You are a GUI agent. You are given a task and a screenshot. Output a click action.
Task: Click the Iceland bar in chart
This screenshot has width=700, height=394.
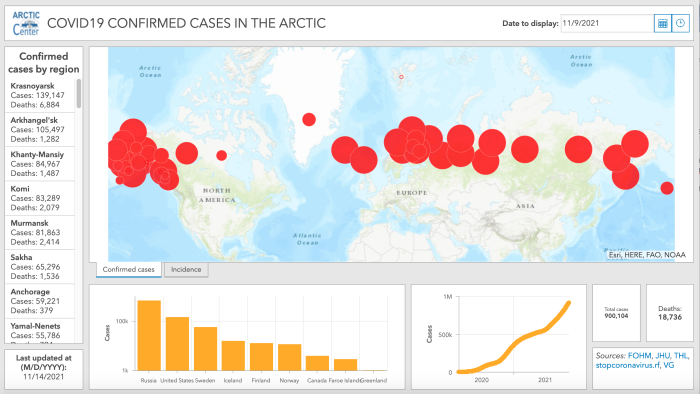pos(233,356)
